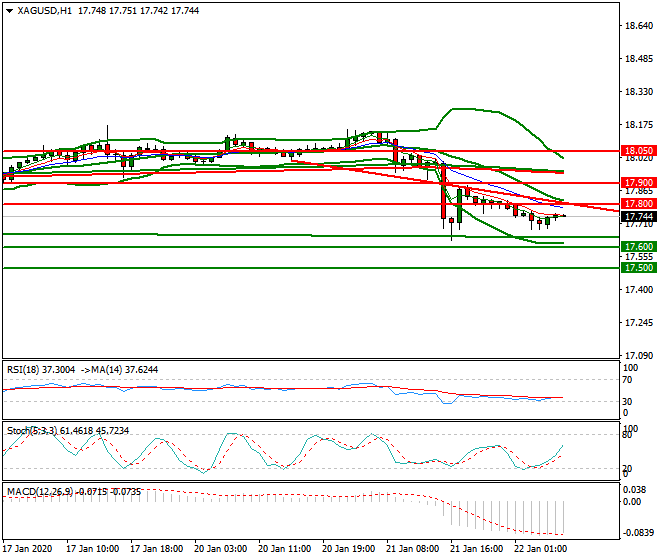
Task: Select the MA(14) 37.6244 label text
Action: pyautogui.click(x=125, y=370)
